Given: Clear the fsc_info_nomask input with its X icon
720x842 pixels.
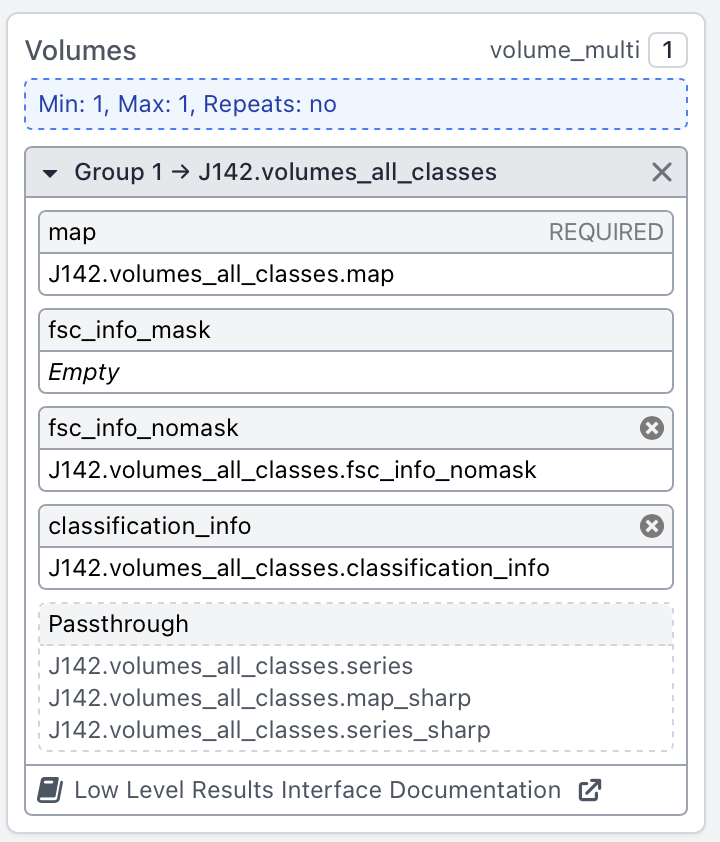Looking at the screenshot, I should click(x=651, y=429).
